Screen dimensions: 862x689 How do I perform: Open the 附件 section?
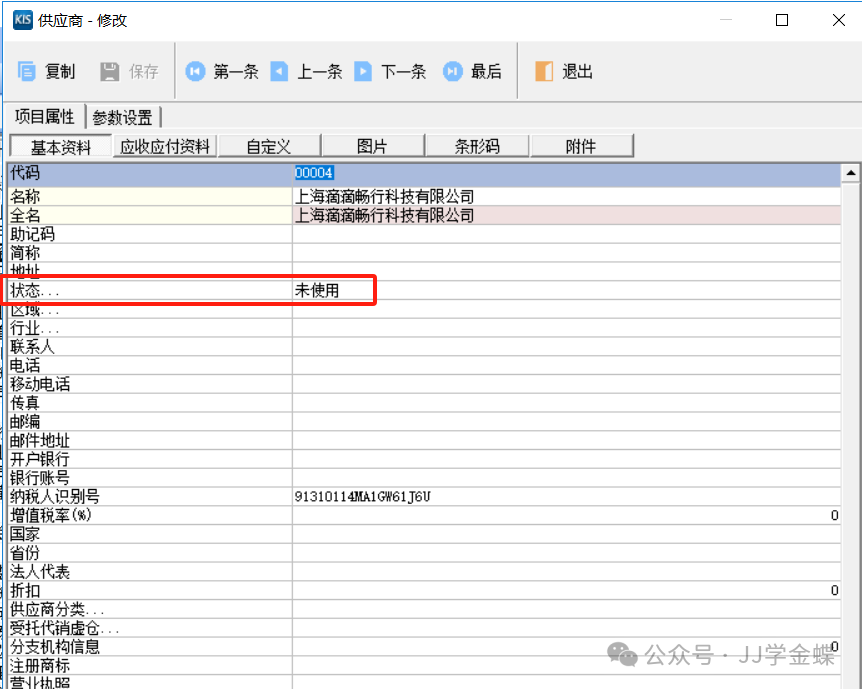click(x=581, y=146)
